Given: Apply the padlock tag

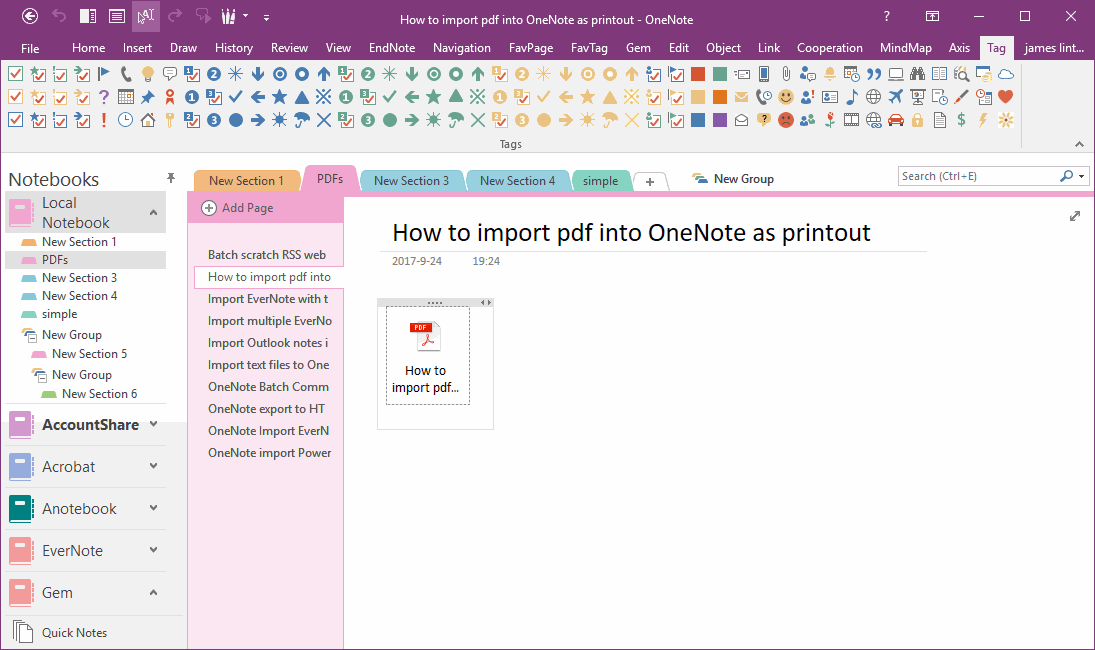Looking at the screenshot, I should (918, 120).
